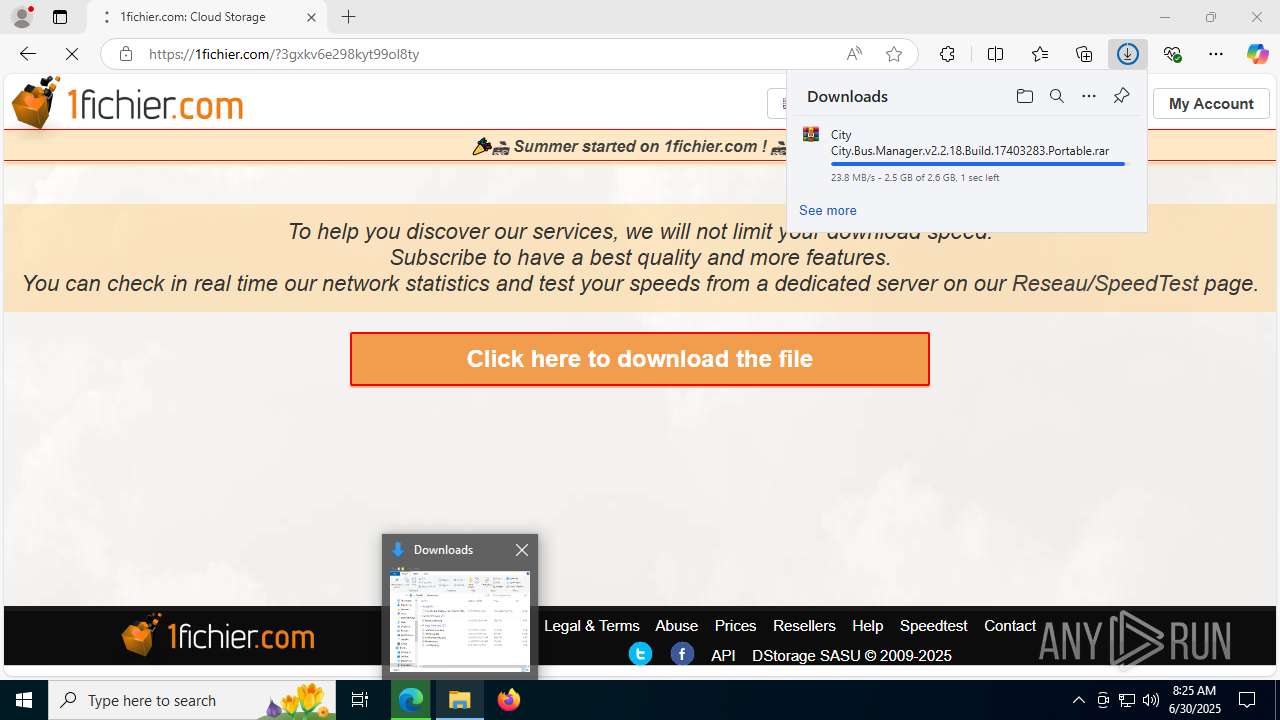Image resolution: width=1280 pixels, height=720 pixels.
Task: Open the volume tray icon
Action: (1150, 700)
